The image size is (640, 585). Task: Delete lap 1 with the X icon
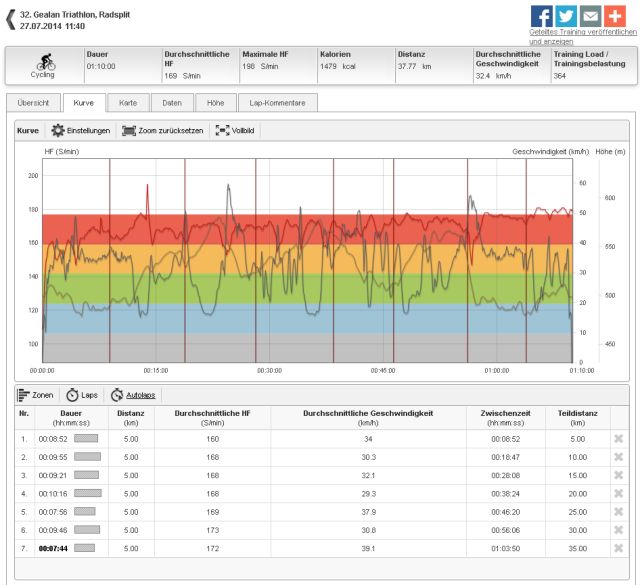[x=617, y=438]
